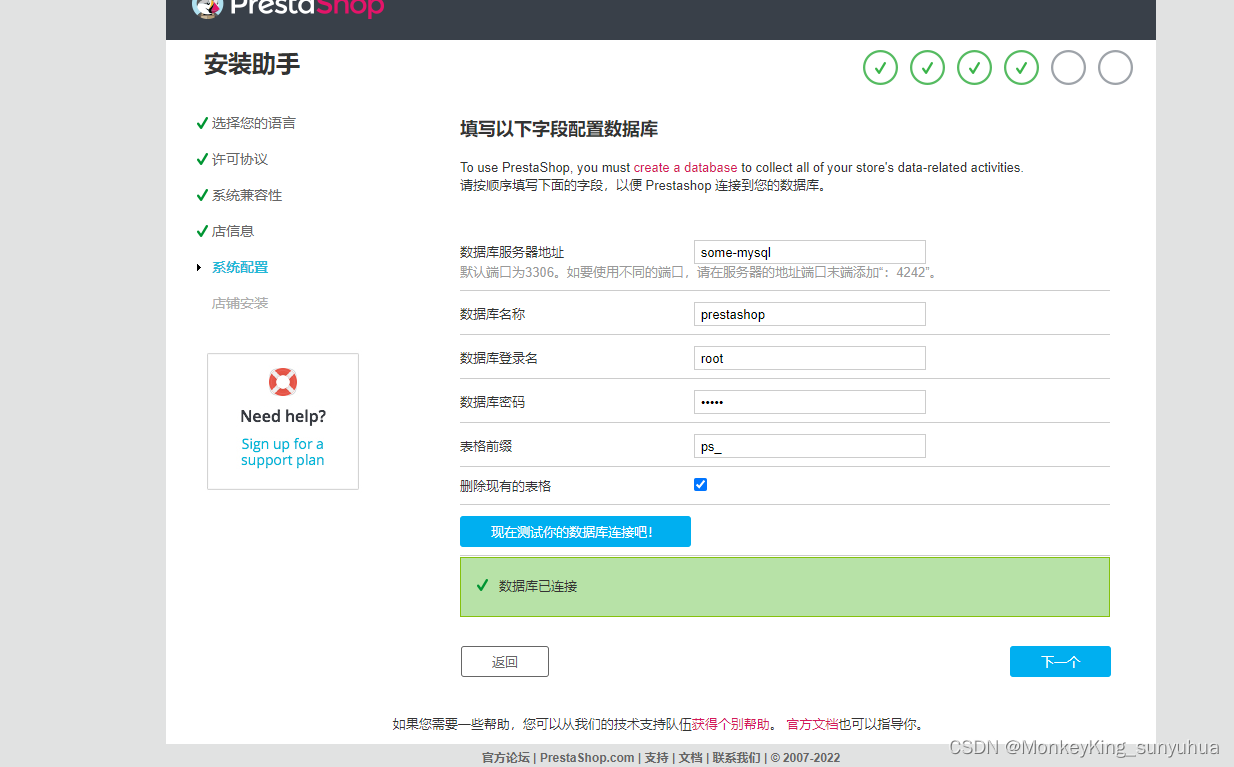Click the 返回 button
1234x767 pixels.
[x=505, y=662]
